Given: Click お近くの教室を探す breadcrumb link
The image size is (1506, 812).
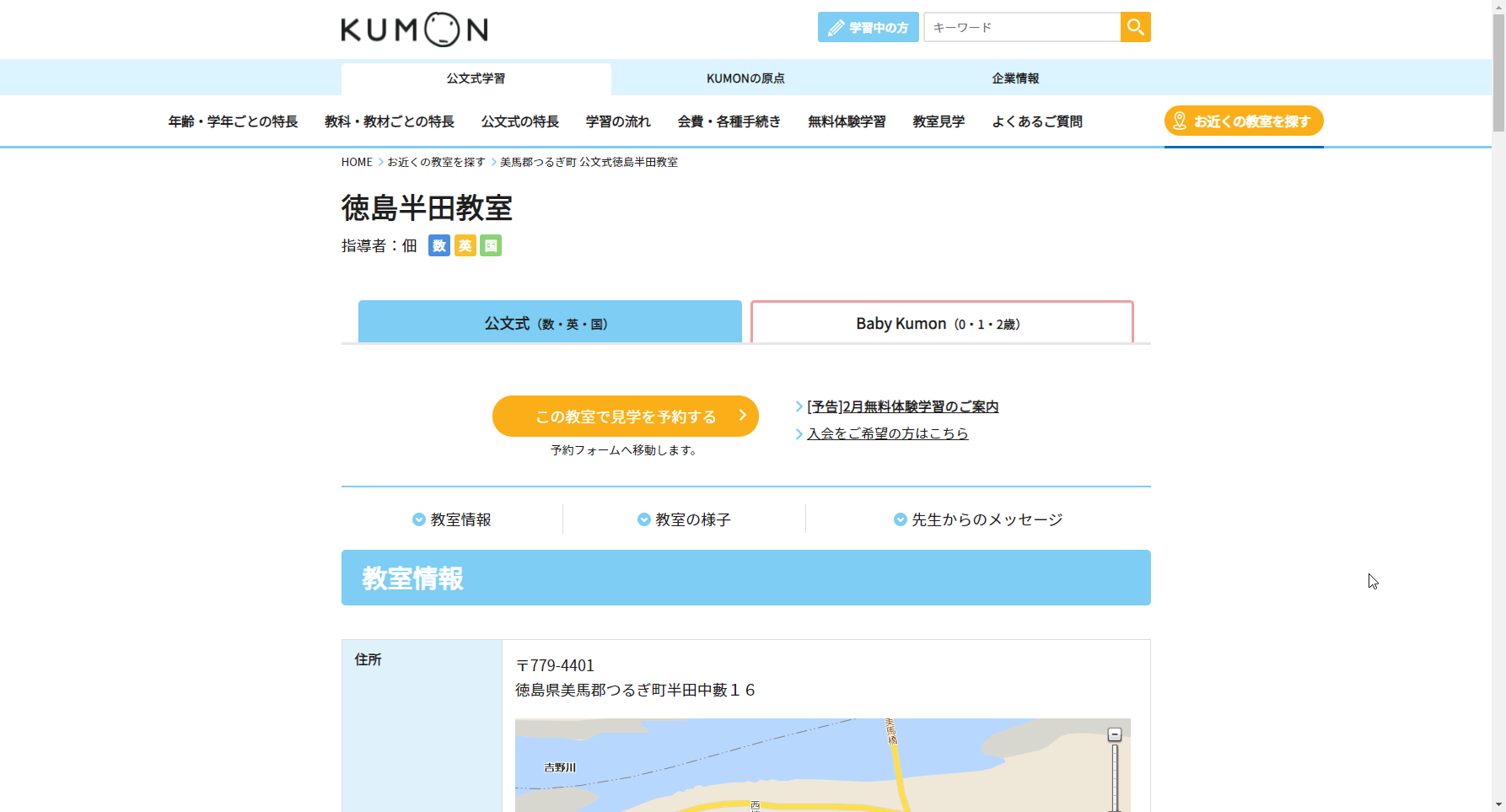Looking at the screenshot, I should point(436,162).
